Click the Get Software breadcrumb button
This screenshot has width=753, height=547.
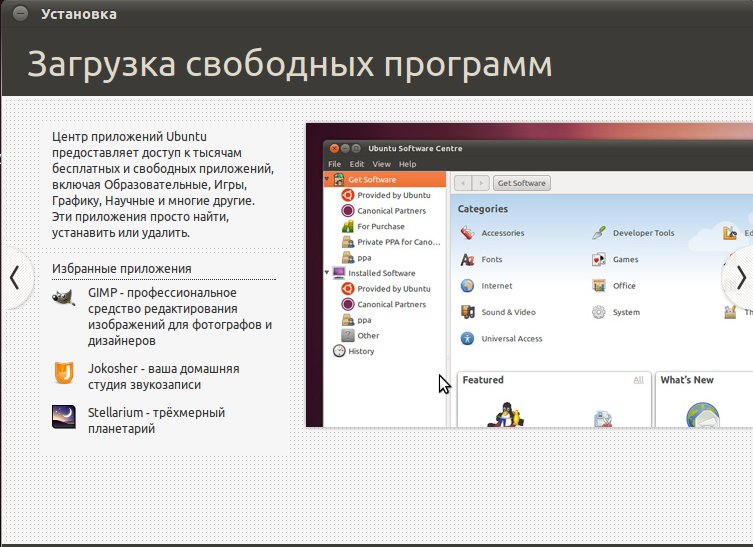[x=522, y=183]
